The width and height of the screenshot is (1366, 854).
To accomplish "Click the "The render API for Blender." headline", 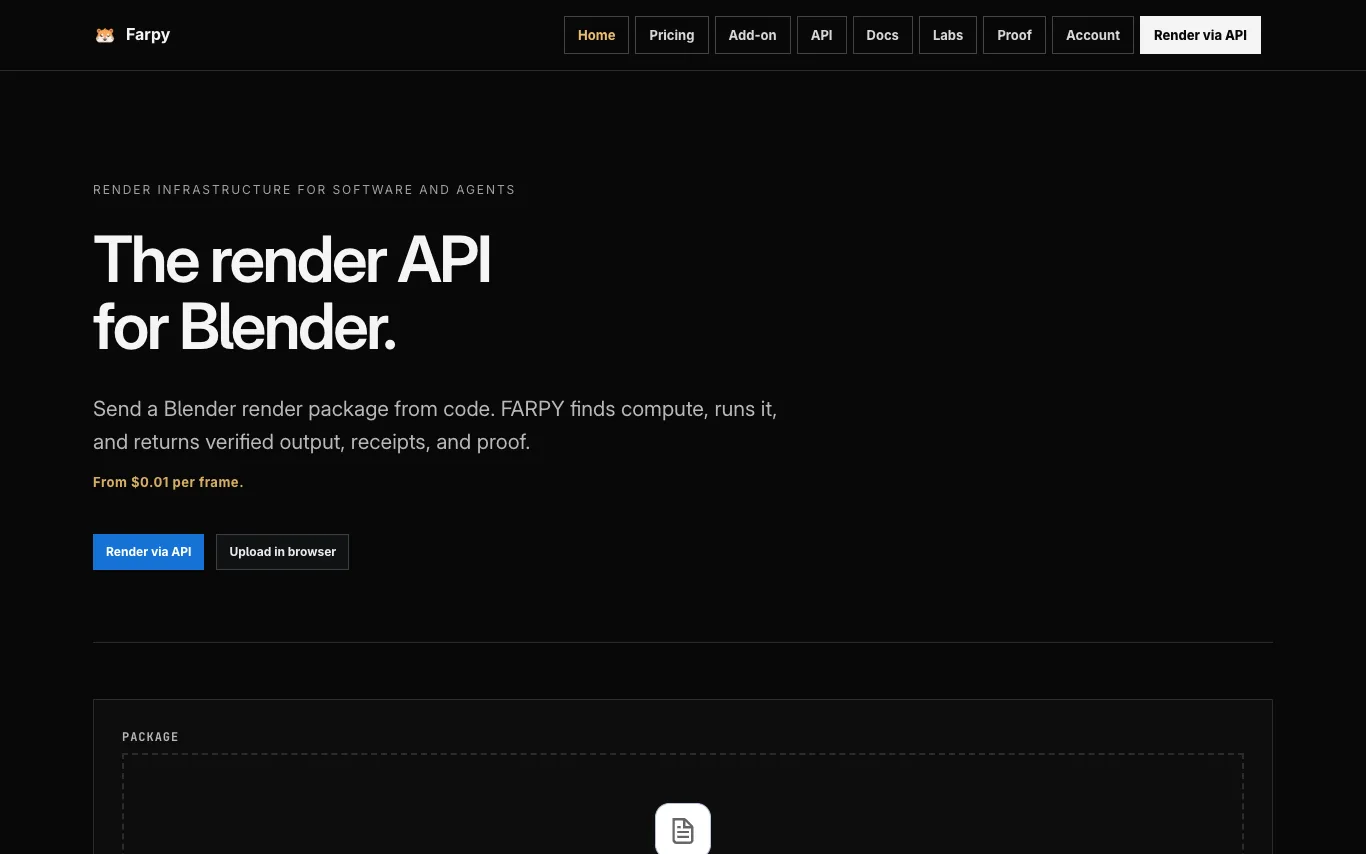I will (292, 293).
